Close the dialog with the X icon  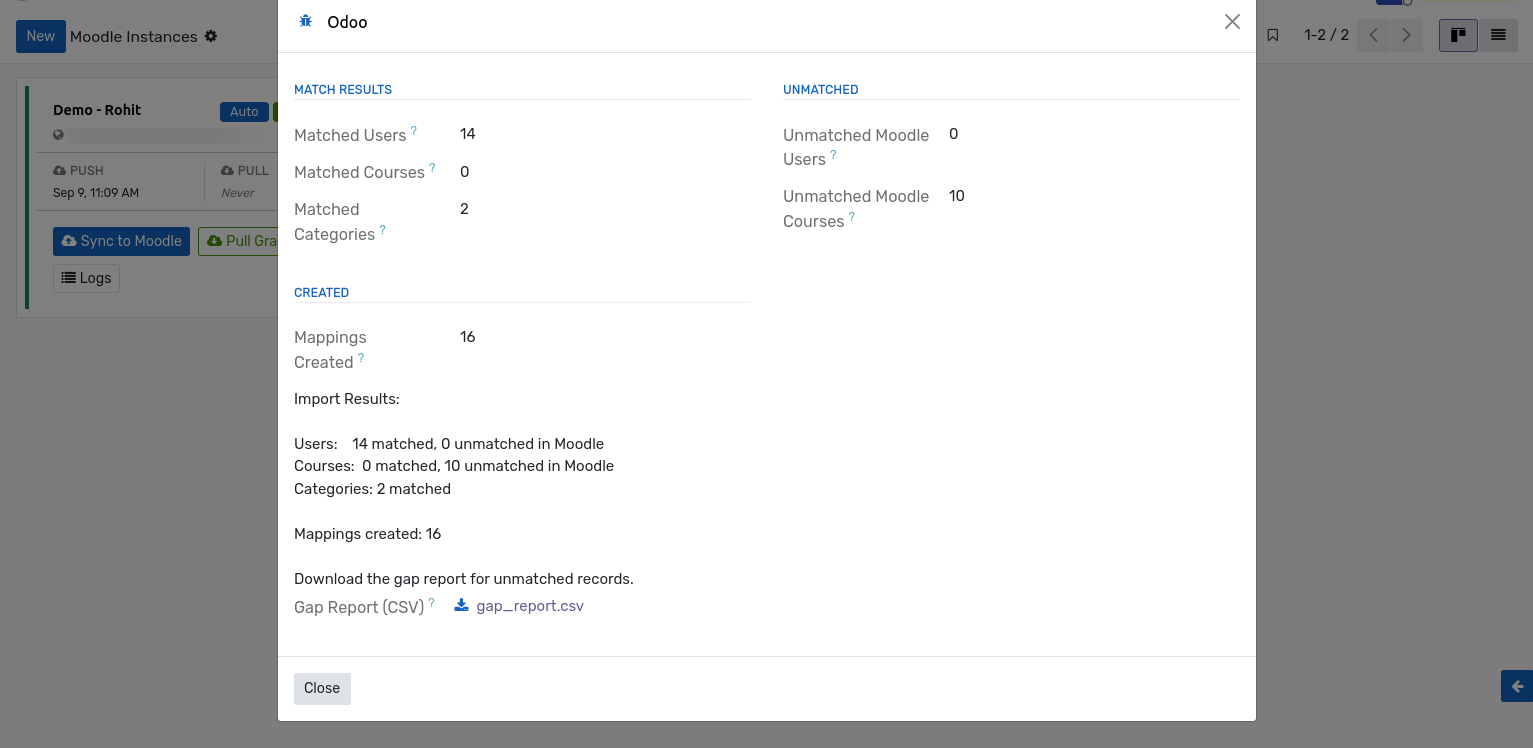tap(1232, 22)
